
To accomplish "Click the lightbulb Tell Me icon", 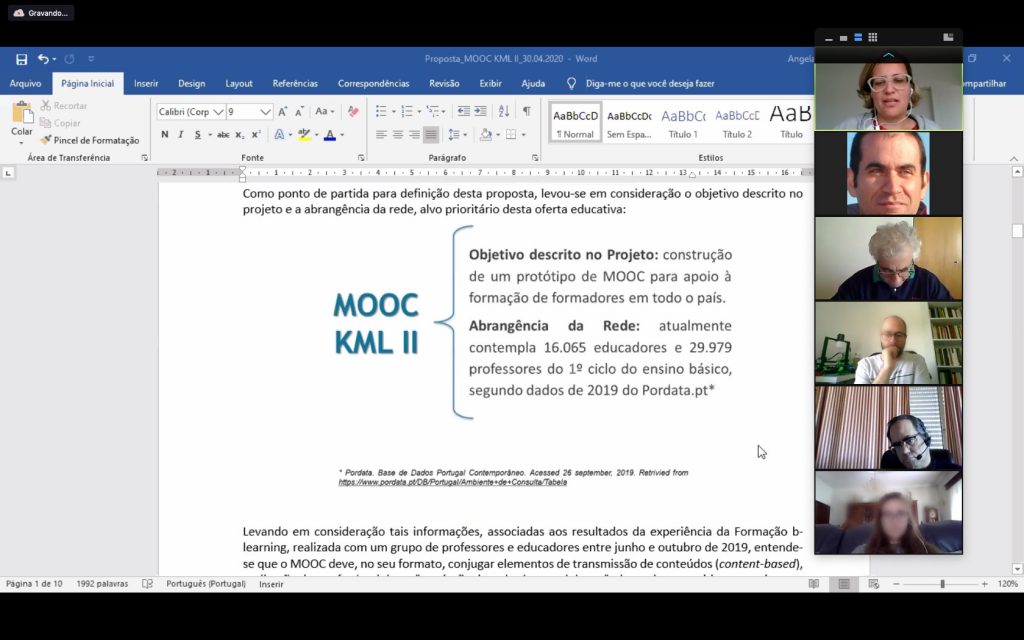I will 571,84.
